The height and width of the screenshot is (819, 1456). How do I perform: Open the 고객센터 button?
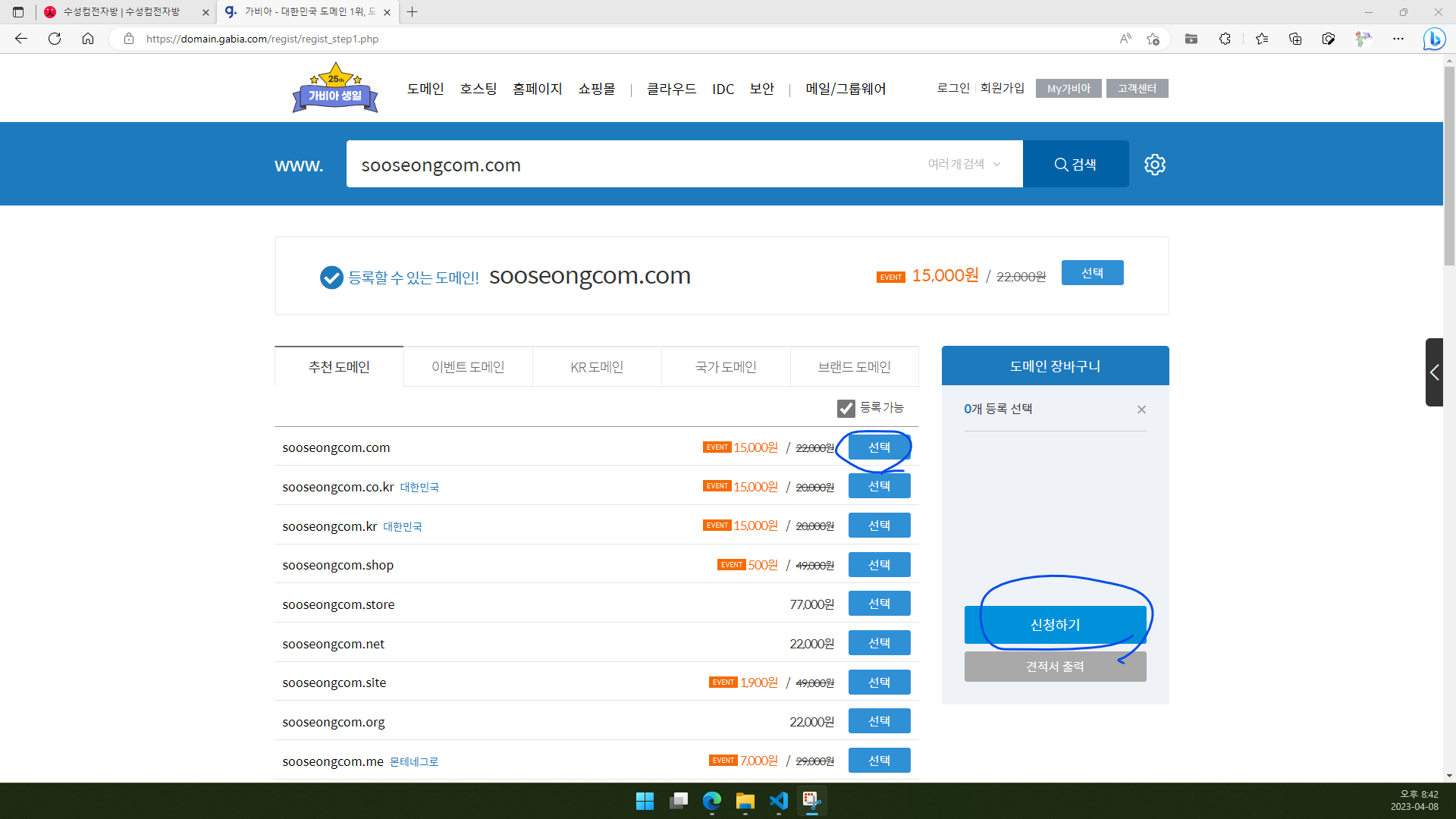tap(1137, 89)
